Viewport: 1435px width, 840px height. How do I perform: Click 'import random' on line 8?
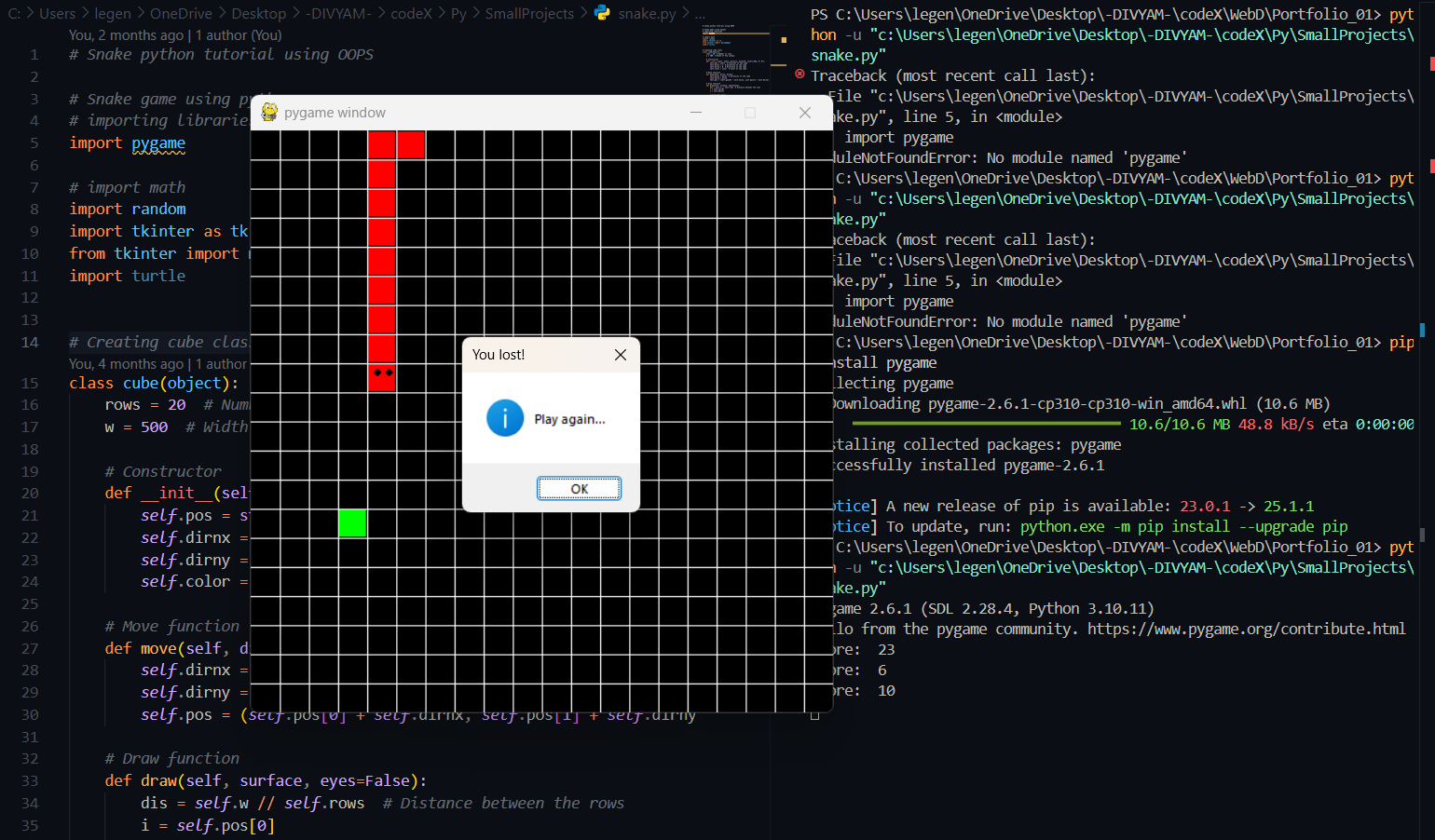(x=127, y=209)
